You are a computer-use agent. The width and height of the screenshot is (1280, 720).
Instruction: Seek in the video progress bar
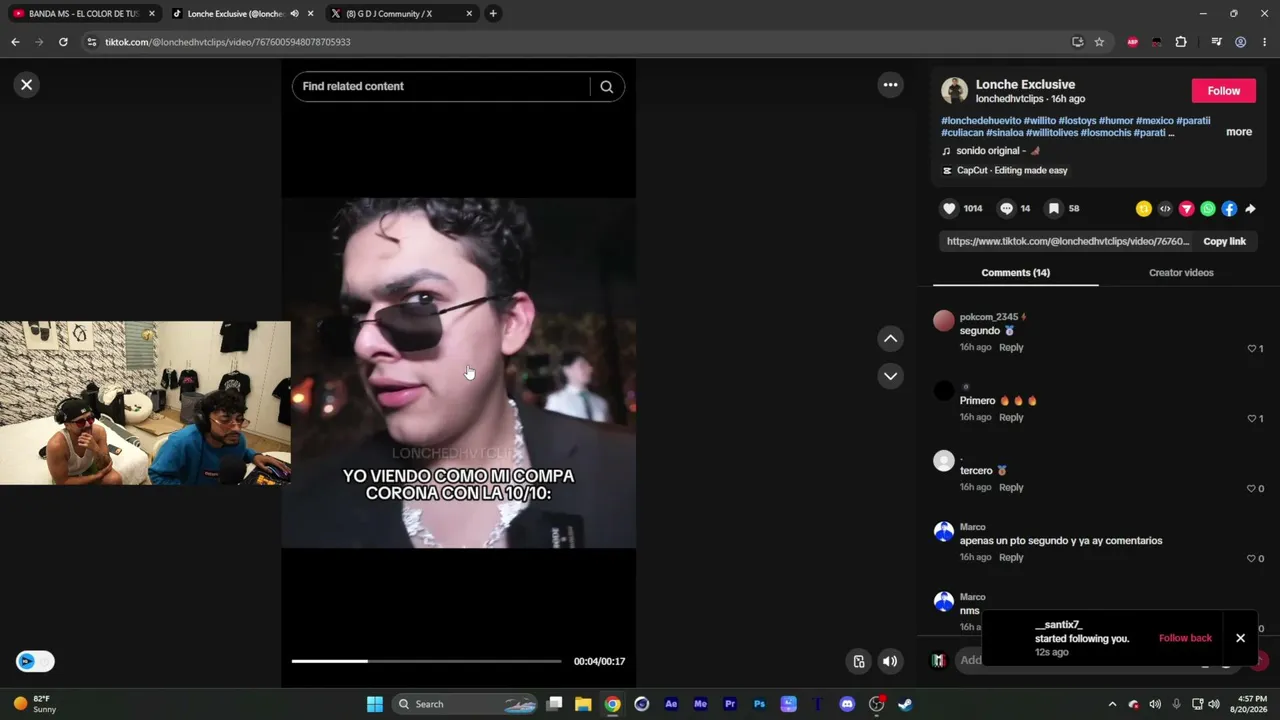[x=426, y=661]
